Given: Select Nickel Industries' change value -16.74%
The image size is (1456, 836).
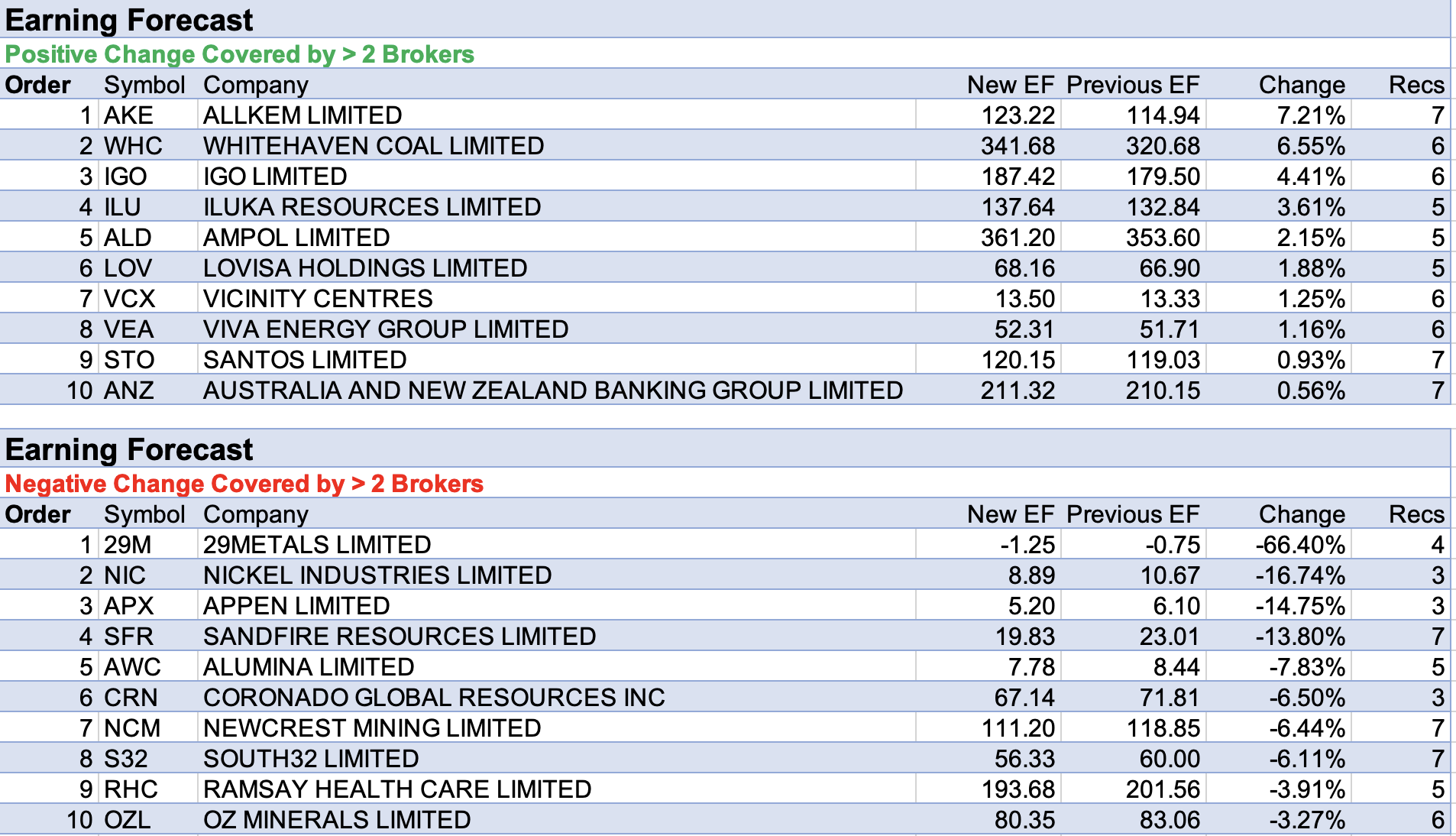Looking at the screenshot, I should [1299, 575].
